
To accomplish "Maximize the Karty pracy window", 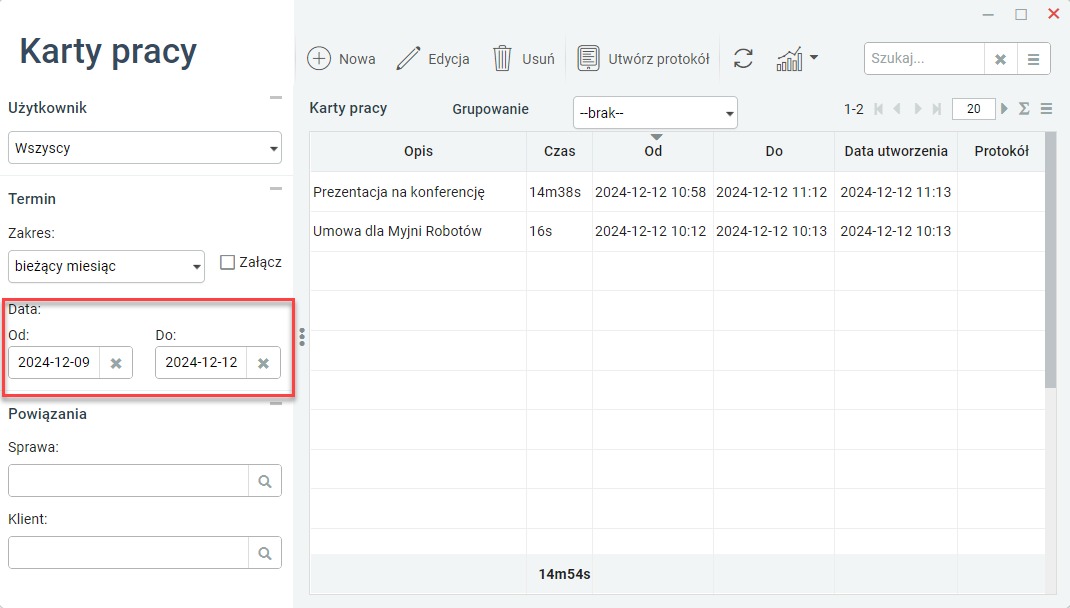I will (x=1021, y=14).
